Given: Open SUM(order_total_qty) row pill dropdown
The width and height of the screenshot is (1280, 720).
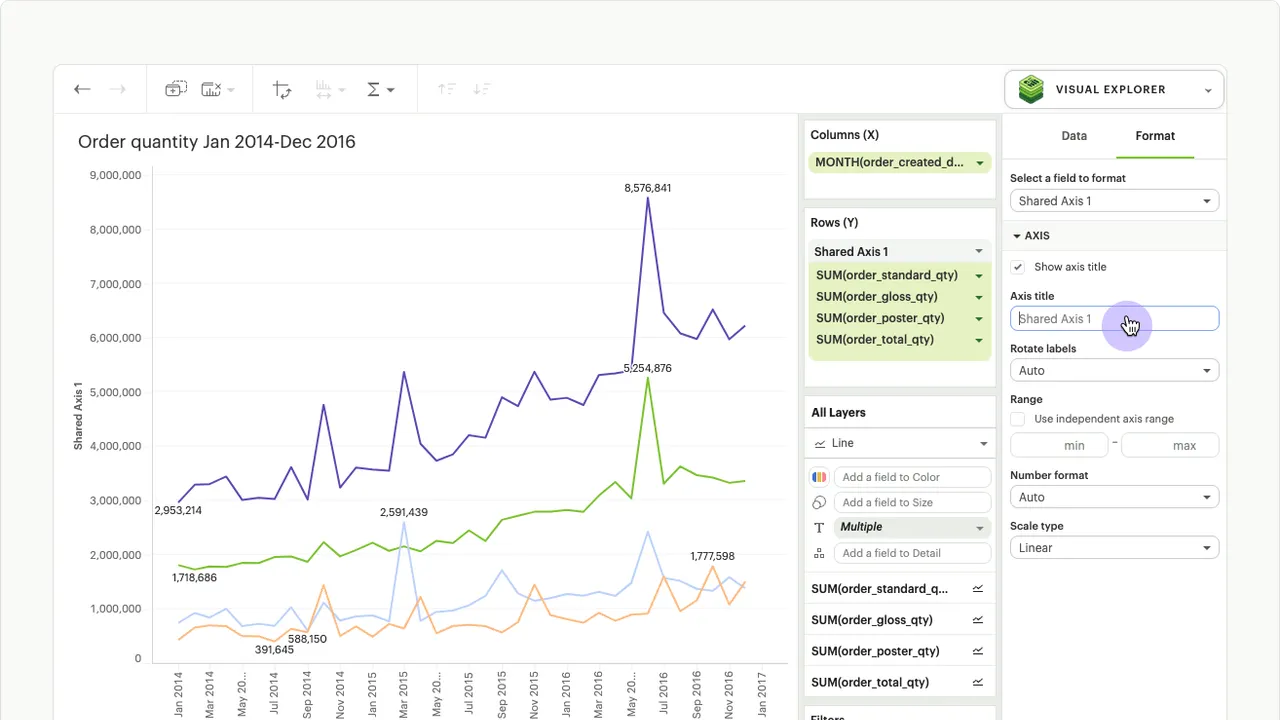Looking at the screenshot, I should pos(979,340).
